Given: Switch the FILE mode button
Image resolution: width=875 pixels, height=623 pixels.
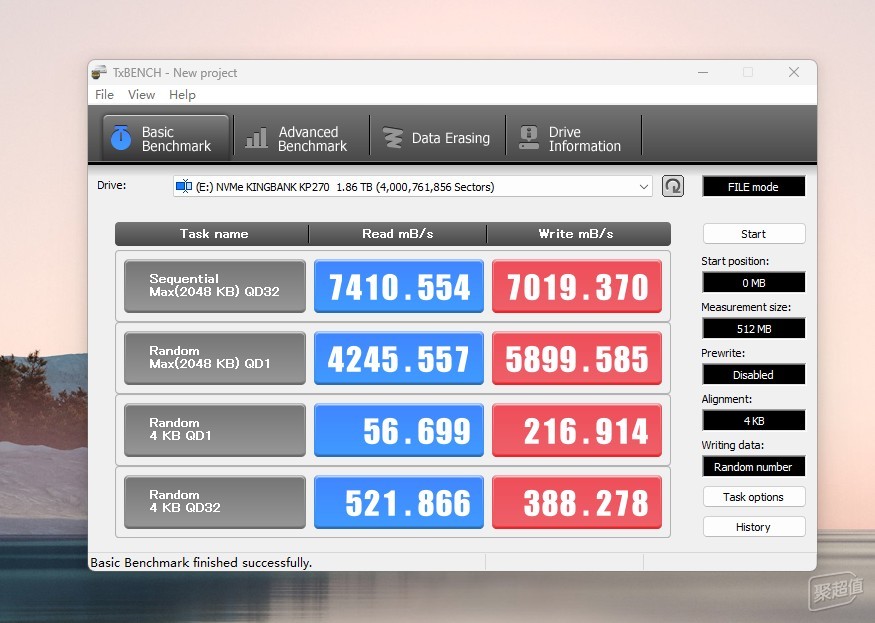Looking at the screenshot, I should 753,186.
